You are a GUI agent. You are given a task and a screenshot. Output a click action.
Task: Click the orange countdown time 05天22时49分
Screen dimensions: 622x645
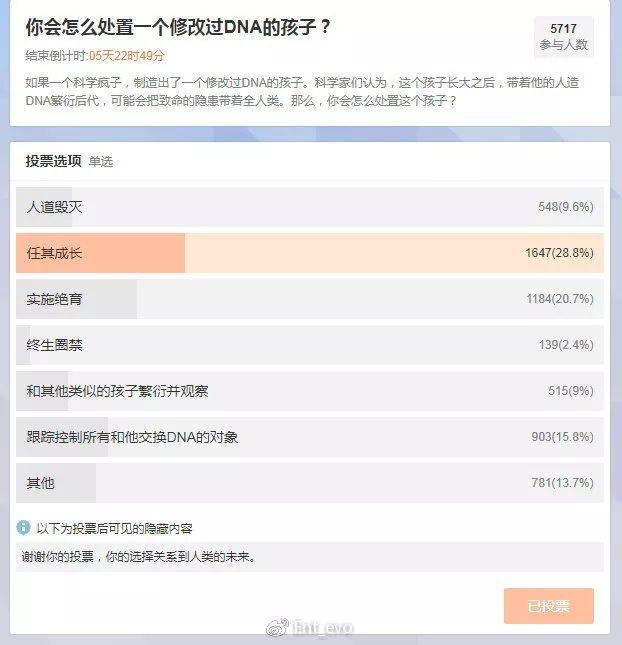pos(127,55)
